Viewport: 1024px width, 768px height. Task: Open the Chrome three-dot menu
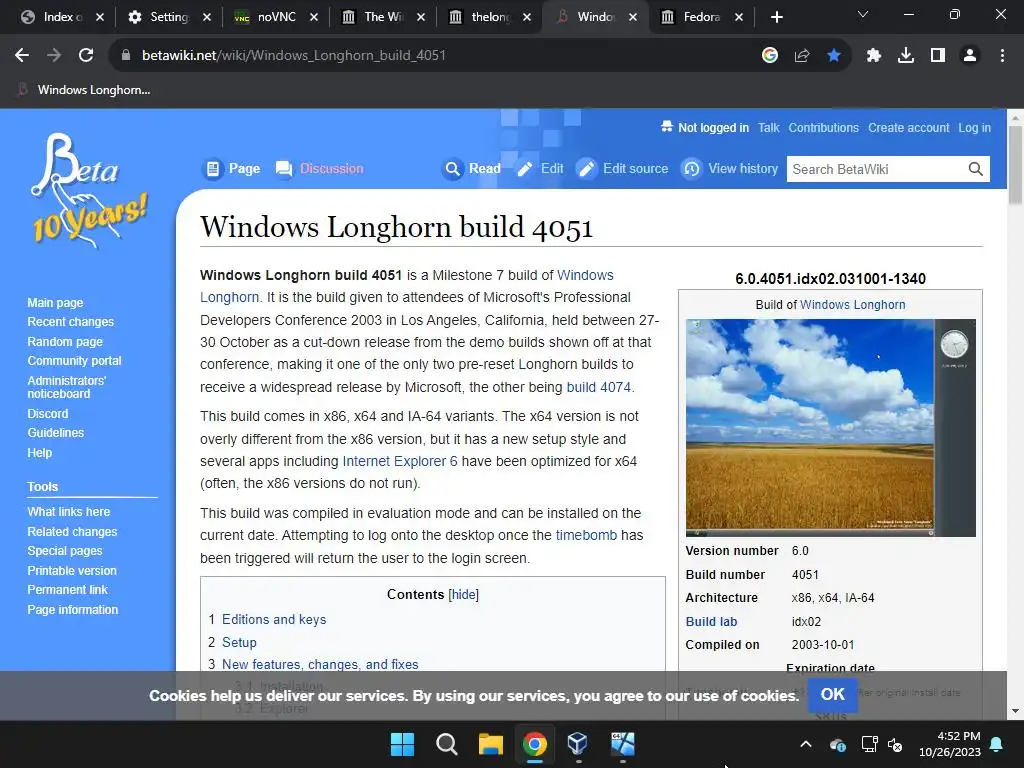pyautogui.click(x=1002, y=56)
